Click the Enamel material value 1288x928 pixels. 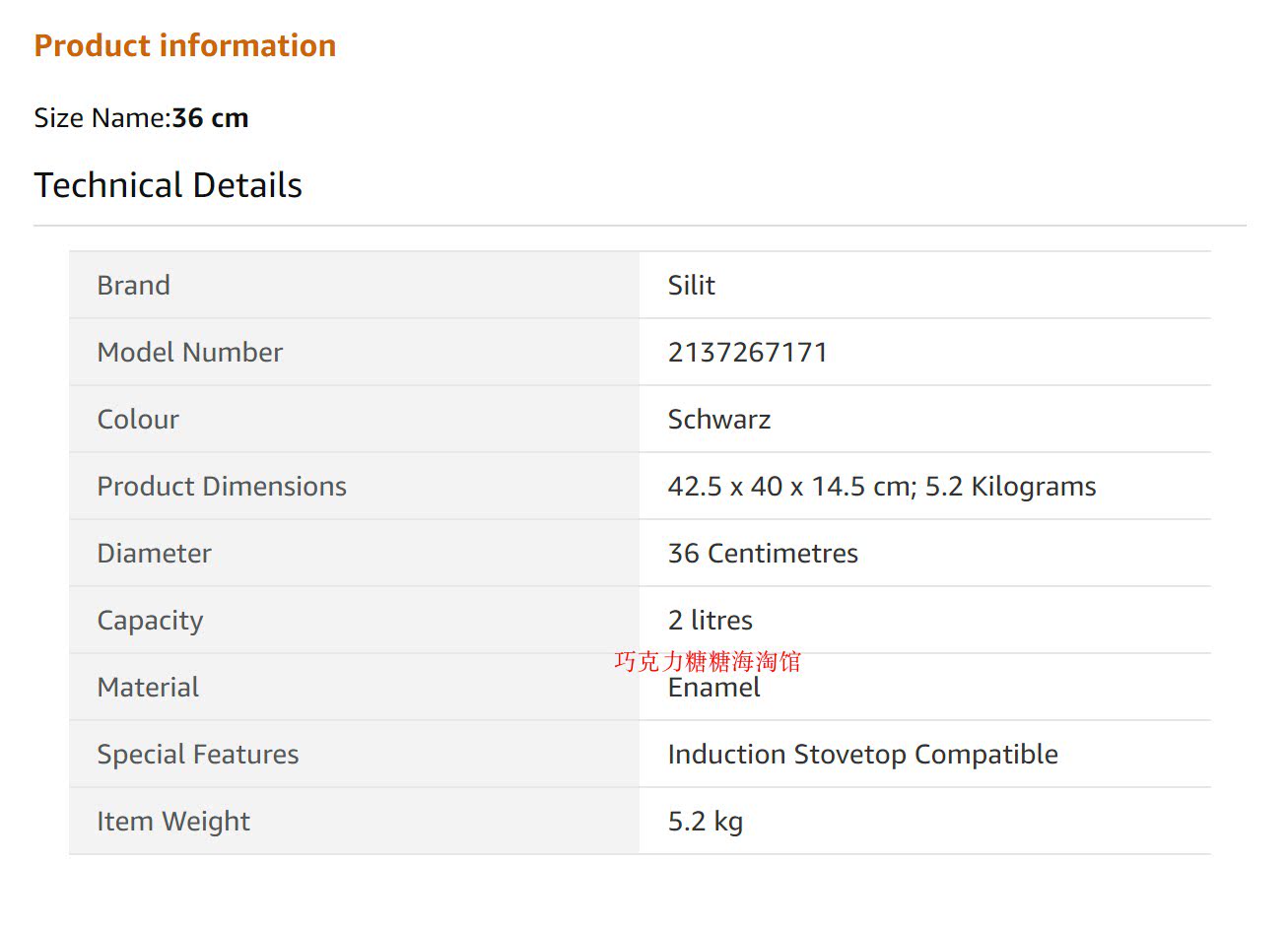tap(713, 689)
